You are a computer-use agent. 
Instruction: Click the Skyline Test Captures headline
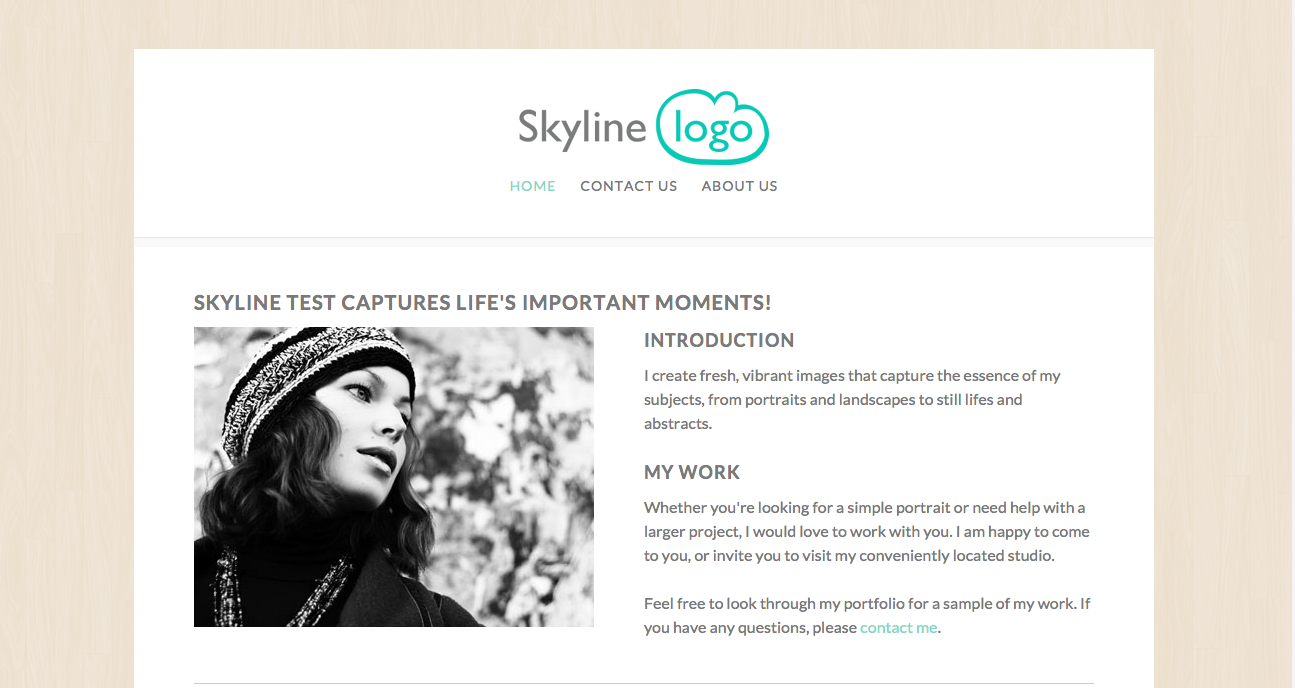(x=482, y=303)
